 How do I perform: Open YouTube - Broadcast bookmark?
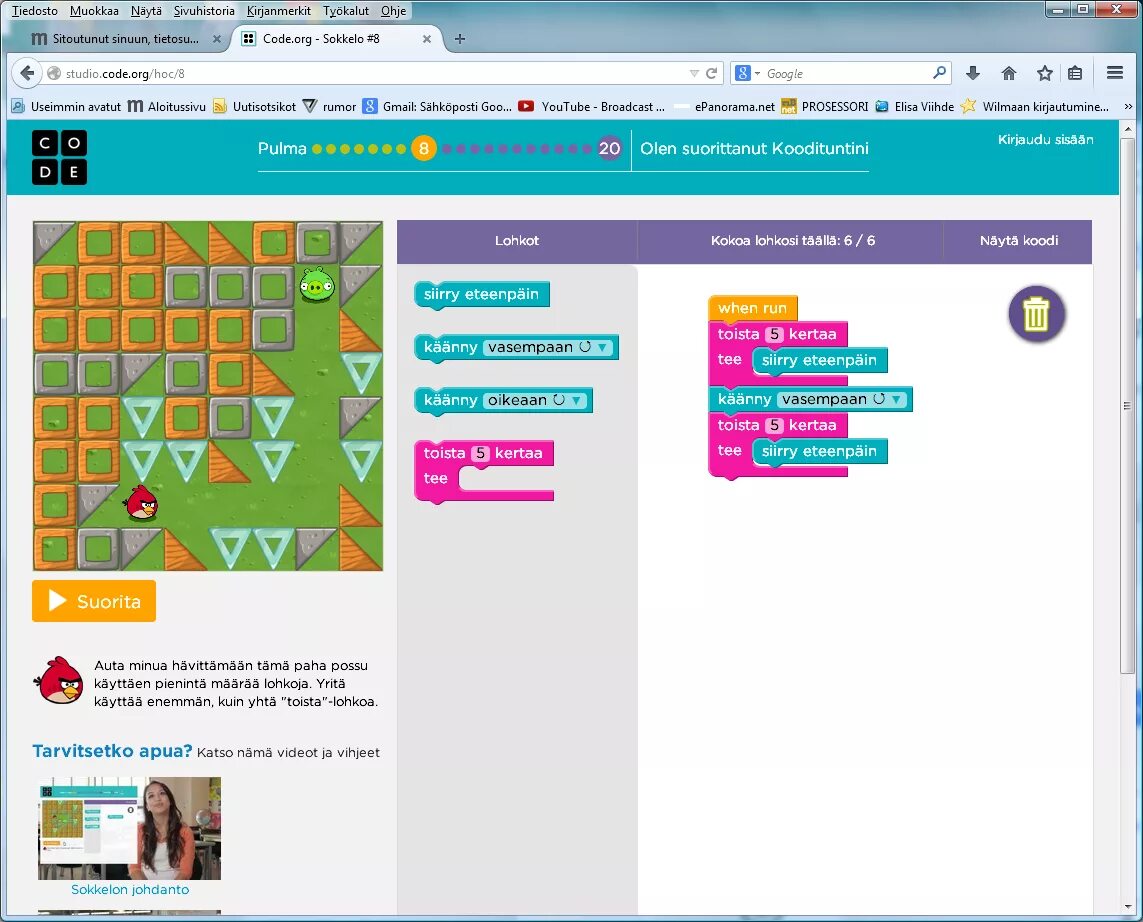click(x=591, y=106)
